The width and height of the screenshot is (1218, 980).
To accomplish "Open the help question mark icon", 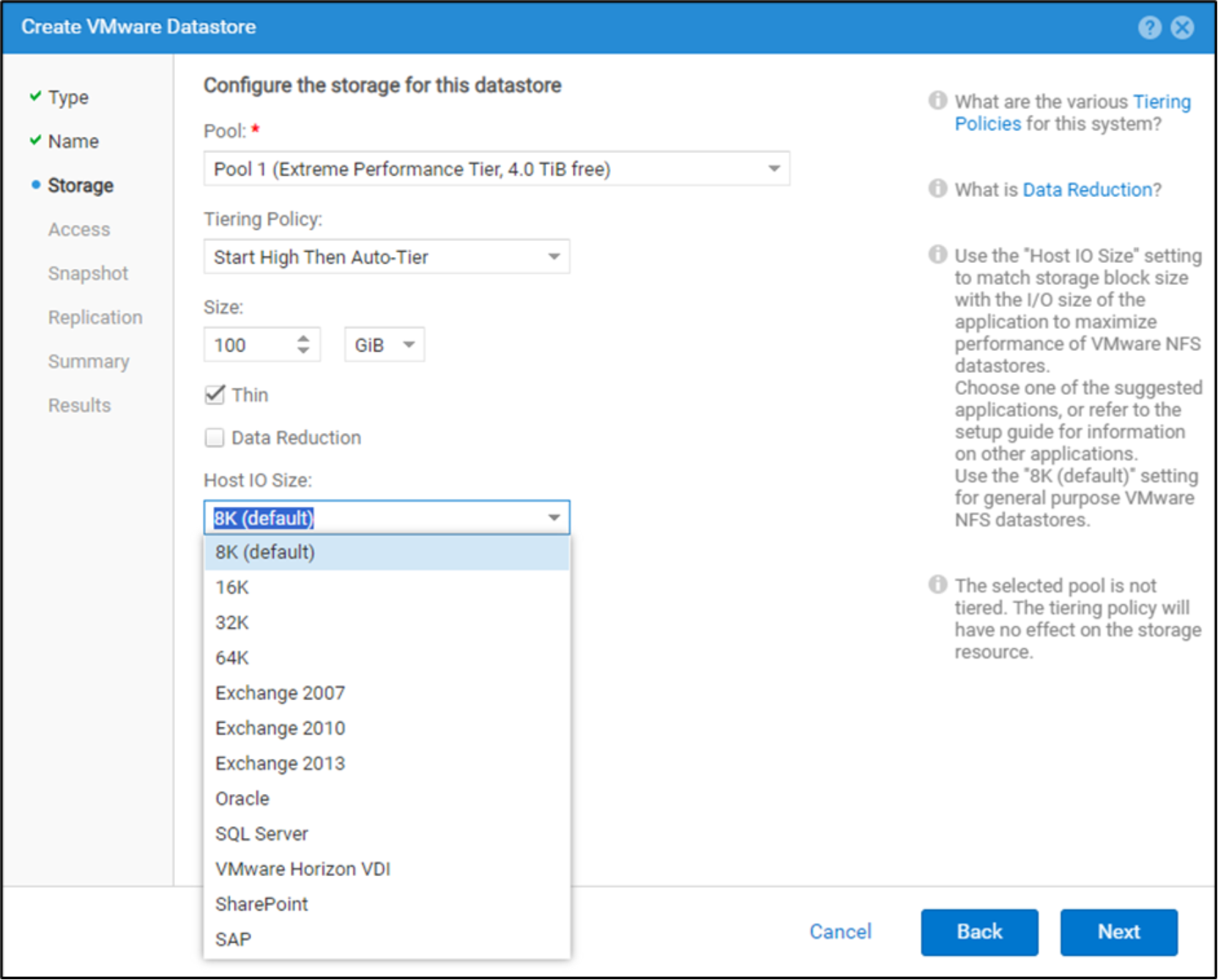I will pyautogui.click(x=1149, y=28).
